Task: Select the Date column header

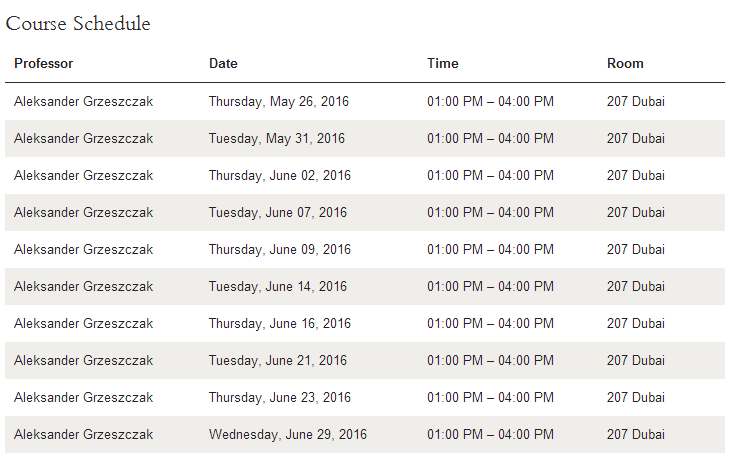Action: [223, 63]
